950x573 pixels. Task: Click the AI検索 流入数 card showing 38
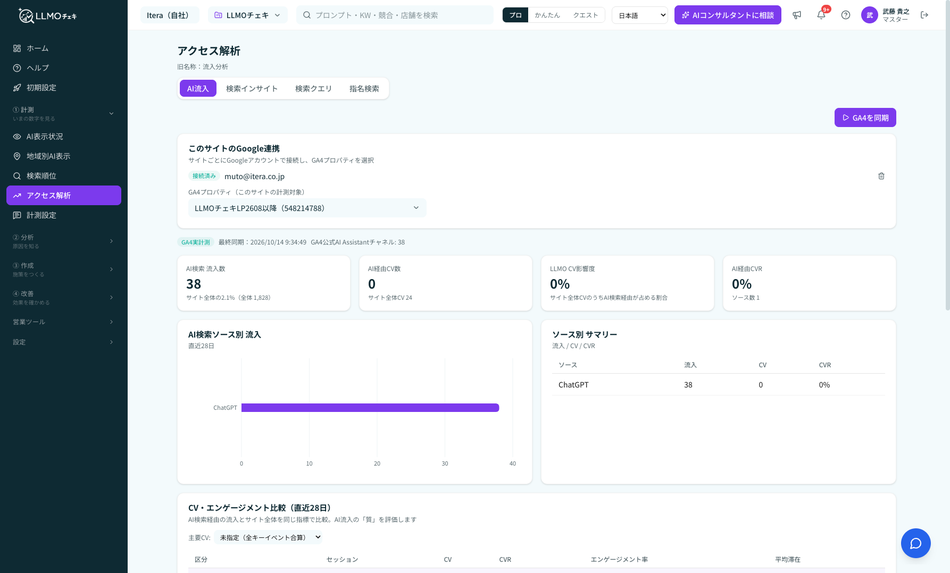(264, 283)
